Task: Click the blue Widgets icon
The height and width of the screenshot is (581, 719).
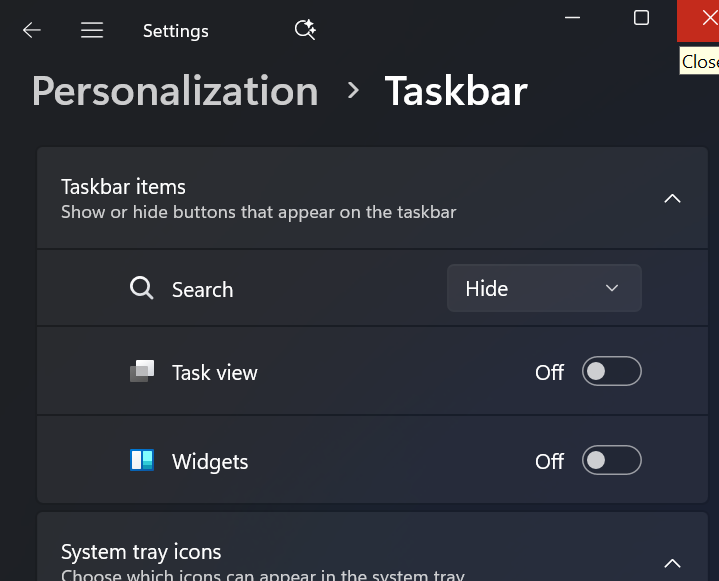Action: coord(142,461)
